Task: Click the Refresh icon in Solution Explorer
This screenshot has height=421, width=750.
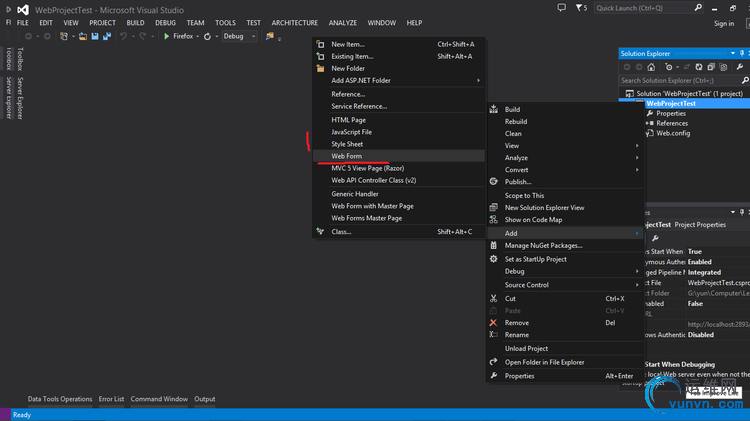Action: 699,67
